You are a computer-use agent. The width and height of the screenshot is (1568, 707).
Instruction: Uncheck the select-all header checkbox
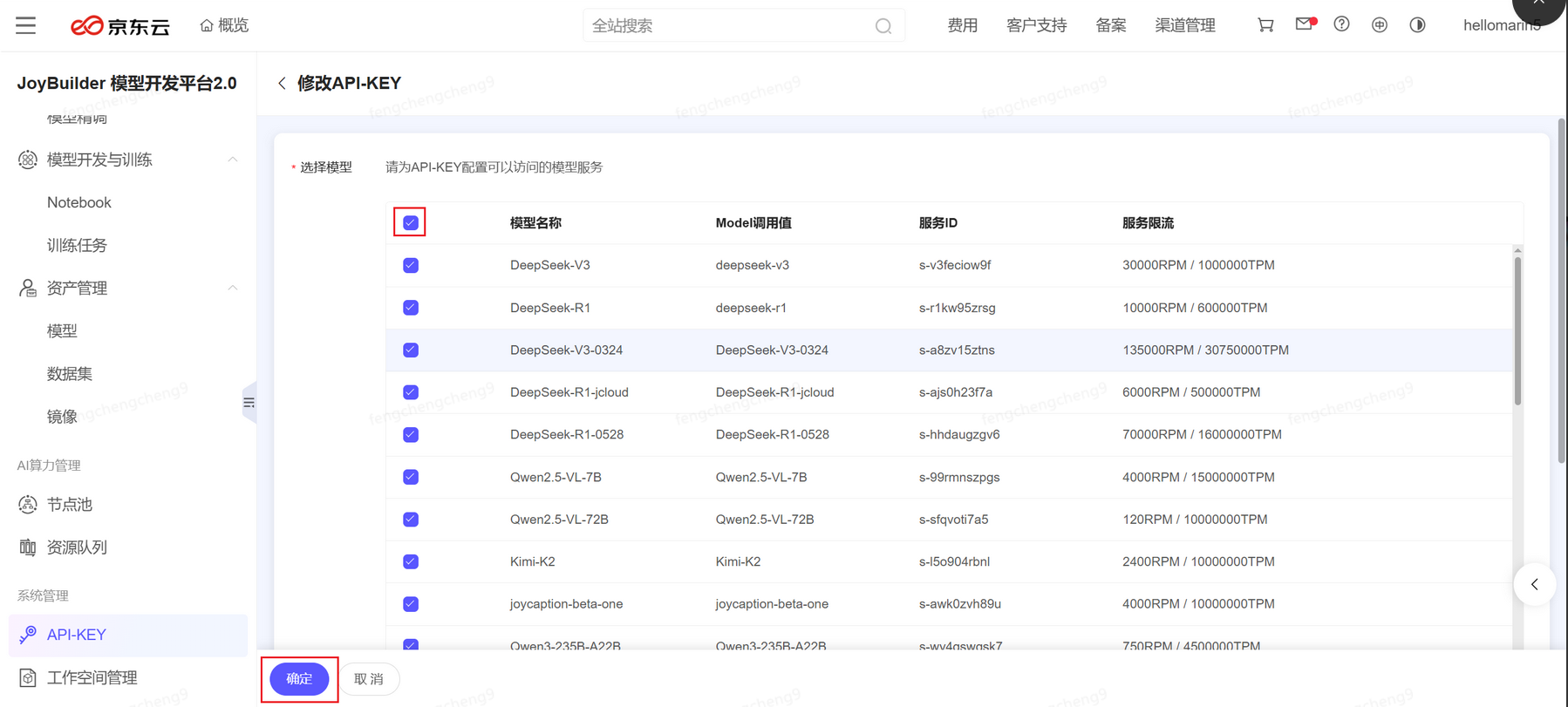tap(411, 223)
